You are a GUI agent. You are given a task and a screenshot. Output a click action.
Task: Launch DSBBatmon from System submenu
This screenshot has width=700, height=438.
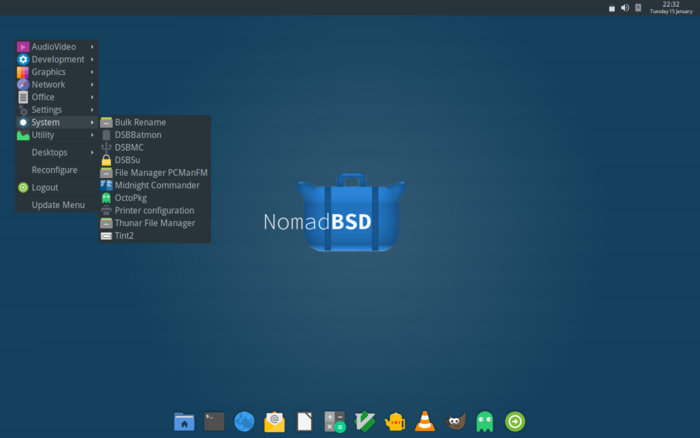click(154, 135)
